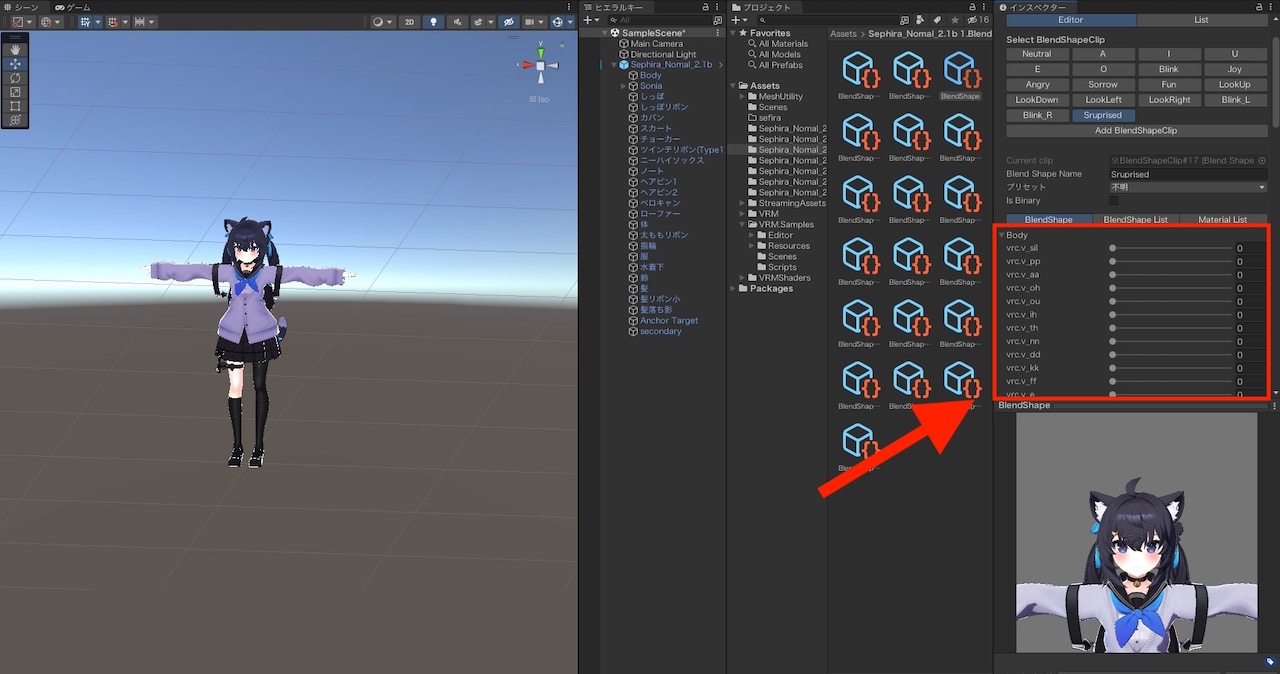Lock the Hierarchy panel with the padlock icon

(x=706, y=7)
